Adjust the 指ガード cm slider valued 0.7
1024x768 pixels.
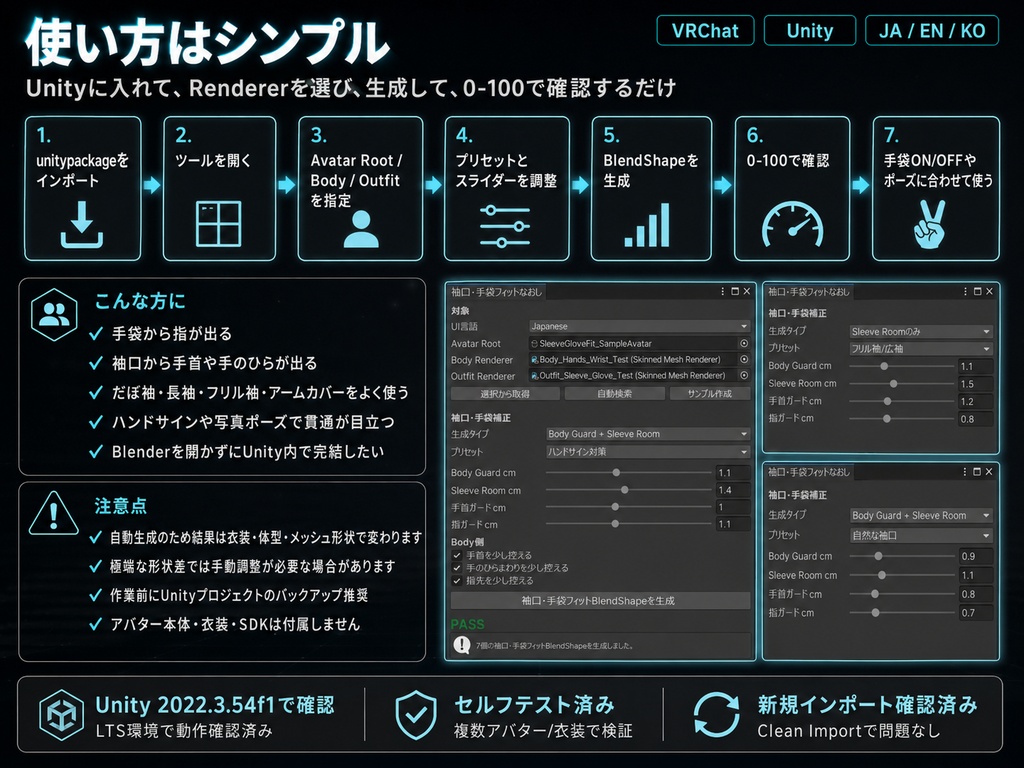(x=901, y=613)
